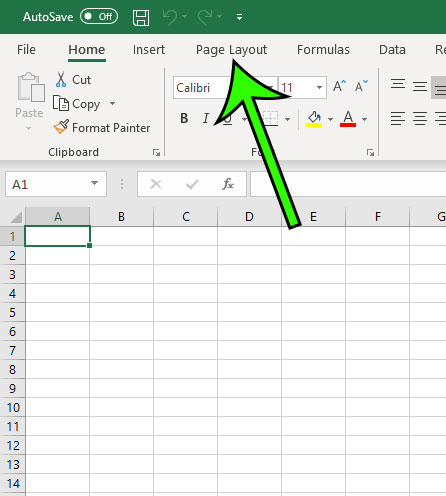The width and height of the screenshot is (446, 496).
Task: Expand the Borders dropdown arrow
Action: (x=287, y=119)
